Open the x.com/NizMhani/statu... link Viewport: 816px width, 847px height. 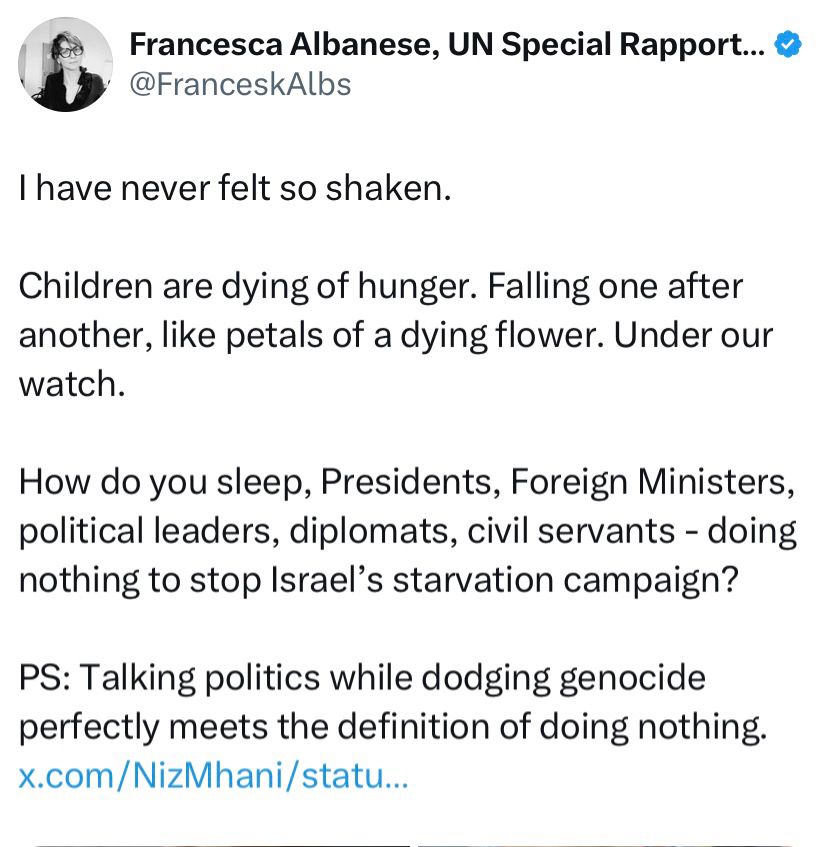point(213,776)
